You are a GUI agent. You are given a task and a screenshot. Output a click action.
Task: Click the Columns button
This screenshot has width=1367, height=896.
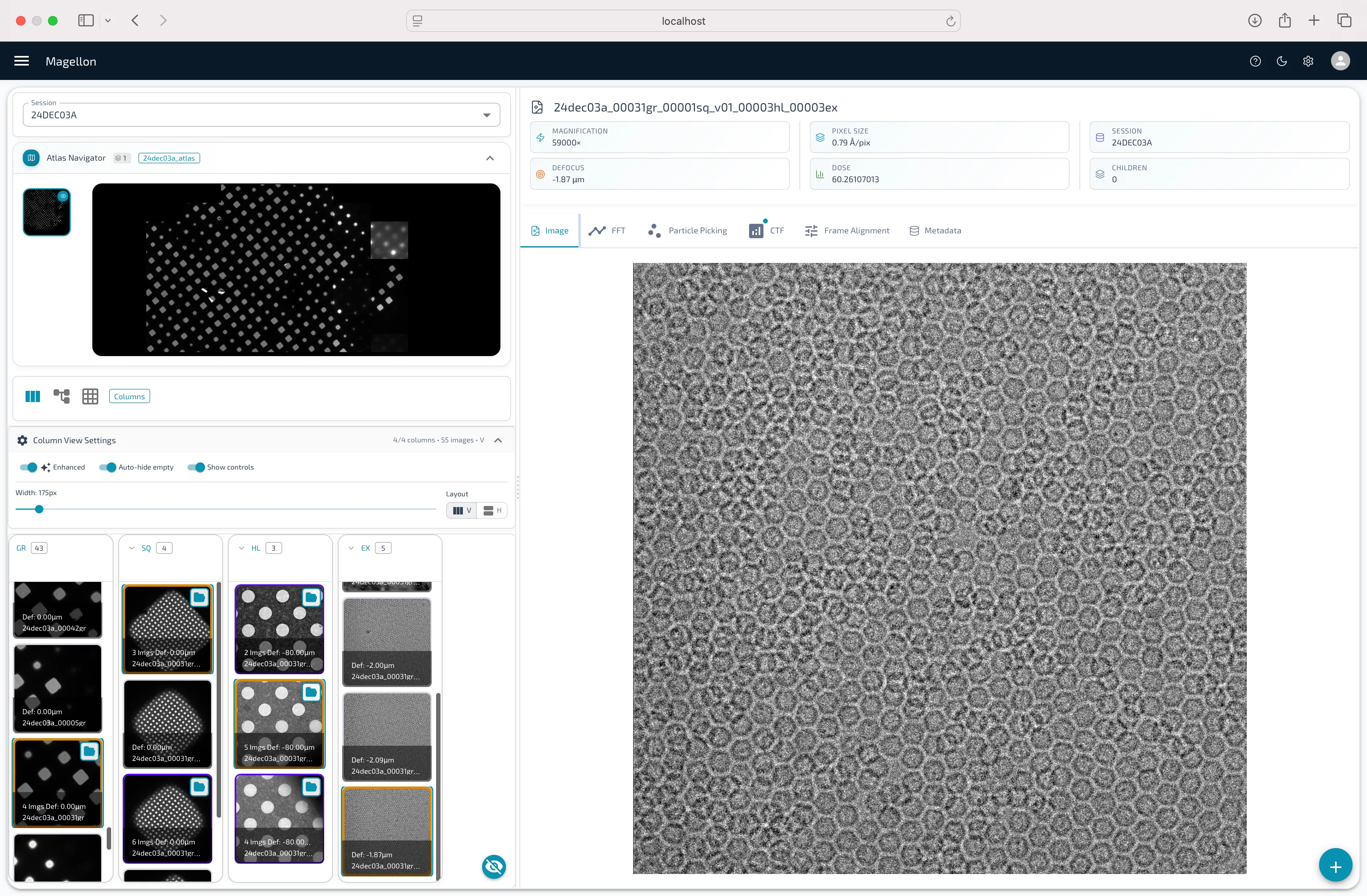(x=129, y=396)
